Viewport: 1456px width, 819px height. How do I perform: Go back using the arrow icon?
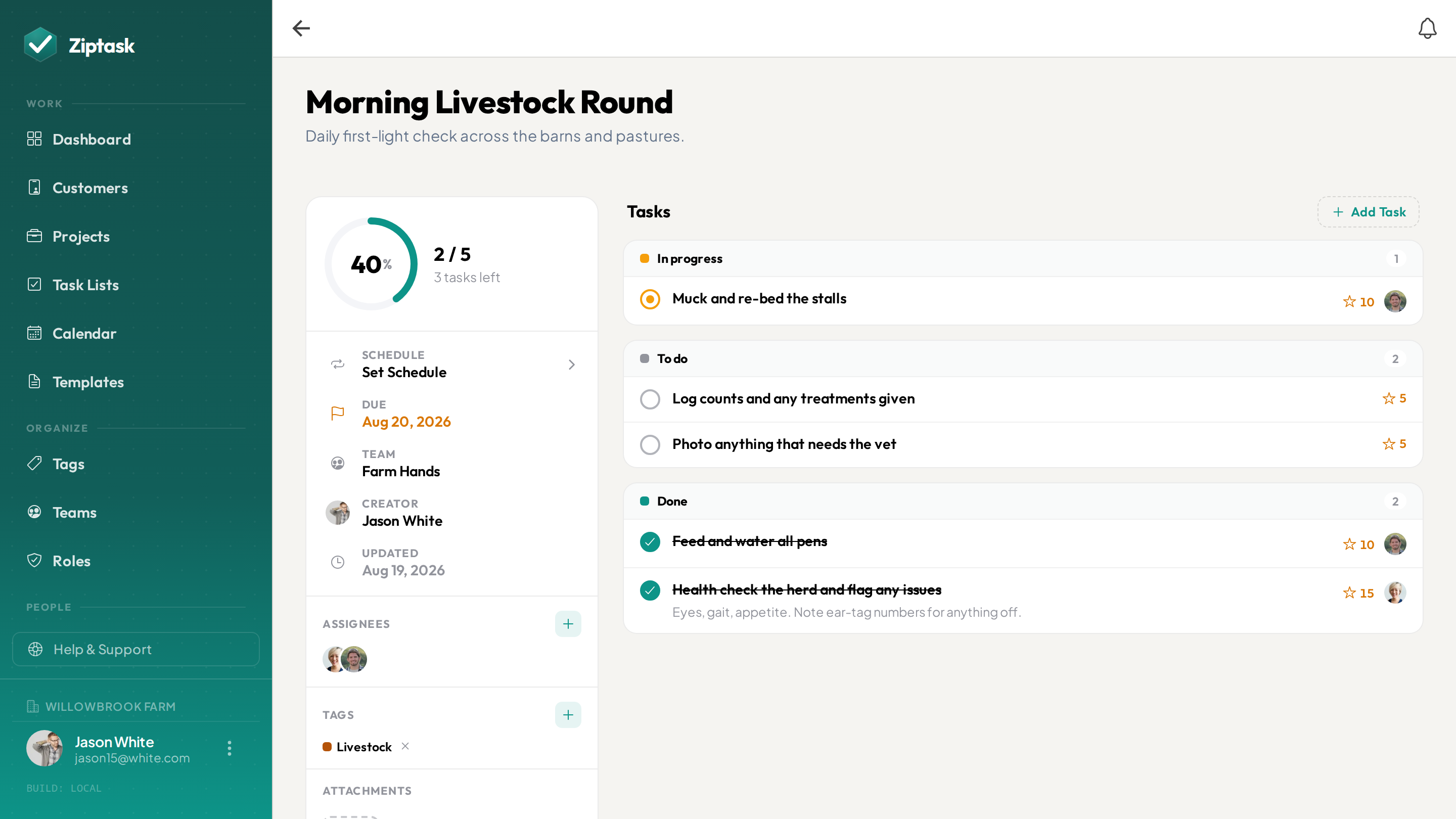pos(301,28)
